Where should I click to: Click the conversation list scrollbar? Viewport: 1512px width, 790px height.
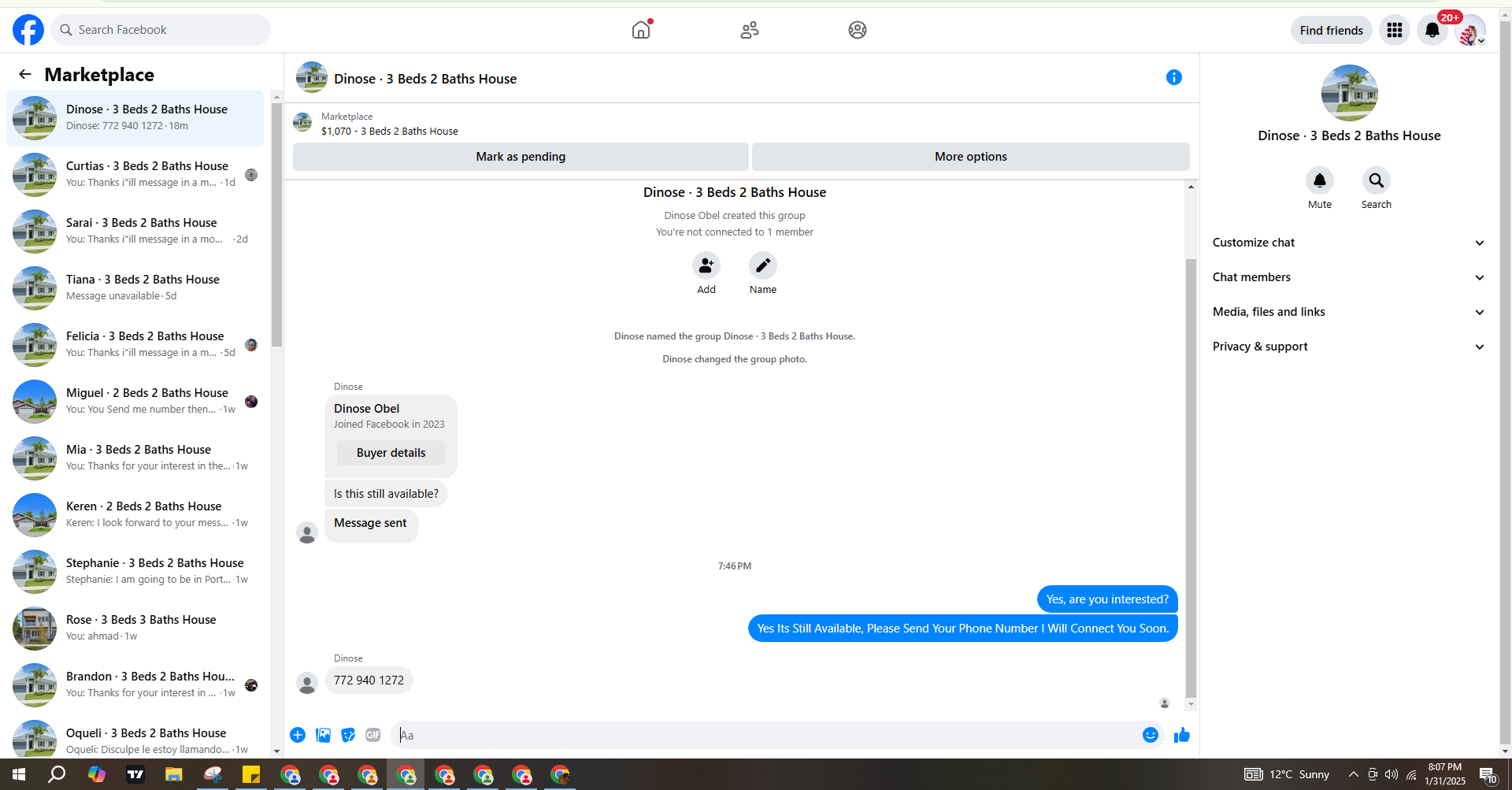(x=276, y=224)
